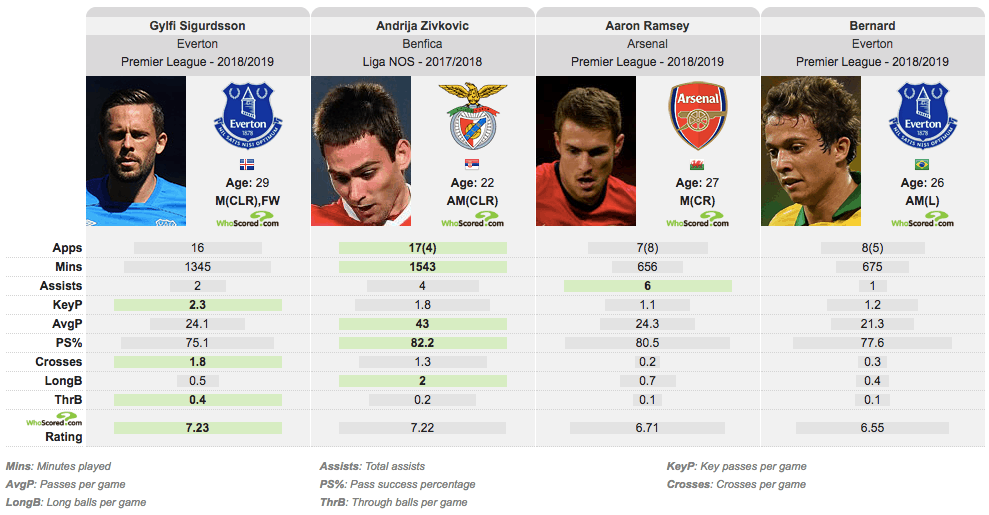The image size is (989, 515).
Task: Click Zivkovic's highlighted PS% bar 82.2
Action: 423,343
